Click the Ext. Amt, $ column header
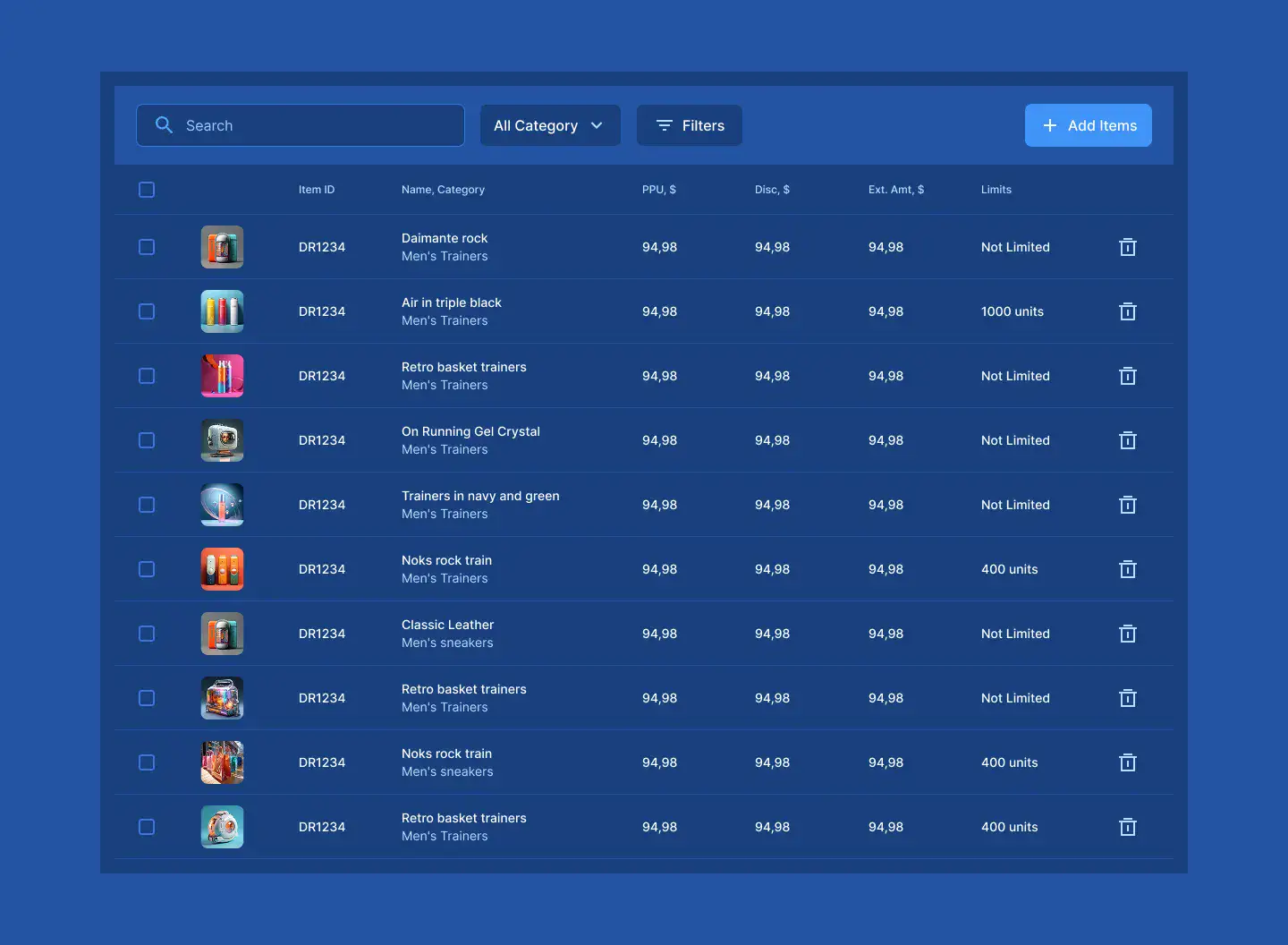 pos(896,190)
